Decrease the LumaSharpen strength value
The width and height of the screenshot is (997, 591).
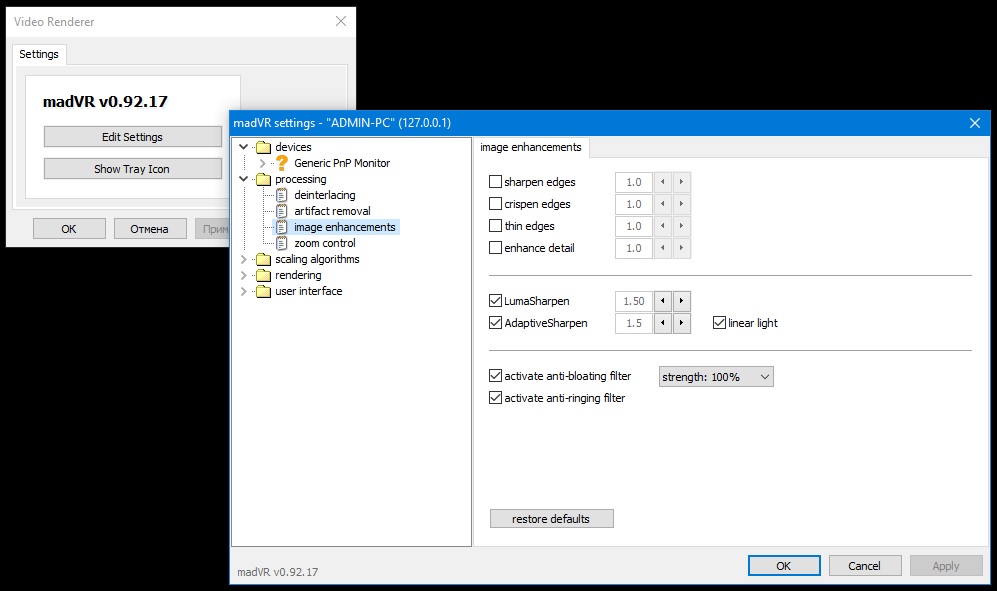pos(663,301)
